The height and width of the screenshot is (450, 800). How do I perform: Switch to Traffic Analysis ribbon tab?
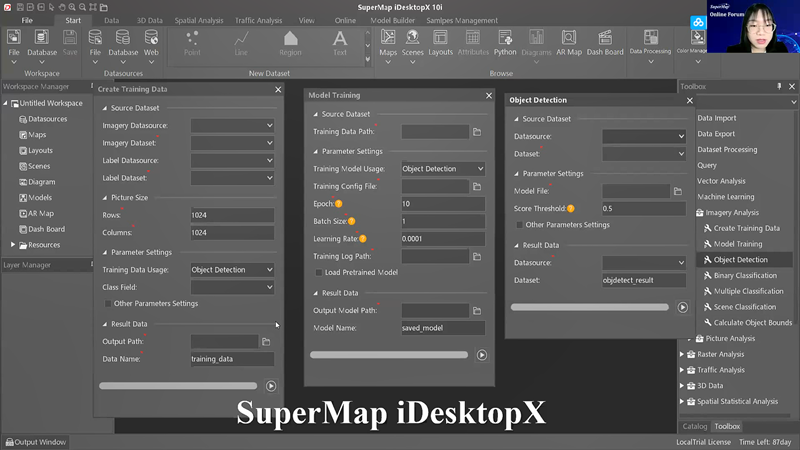pos(258,20)
